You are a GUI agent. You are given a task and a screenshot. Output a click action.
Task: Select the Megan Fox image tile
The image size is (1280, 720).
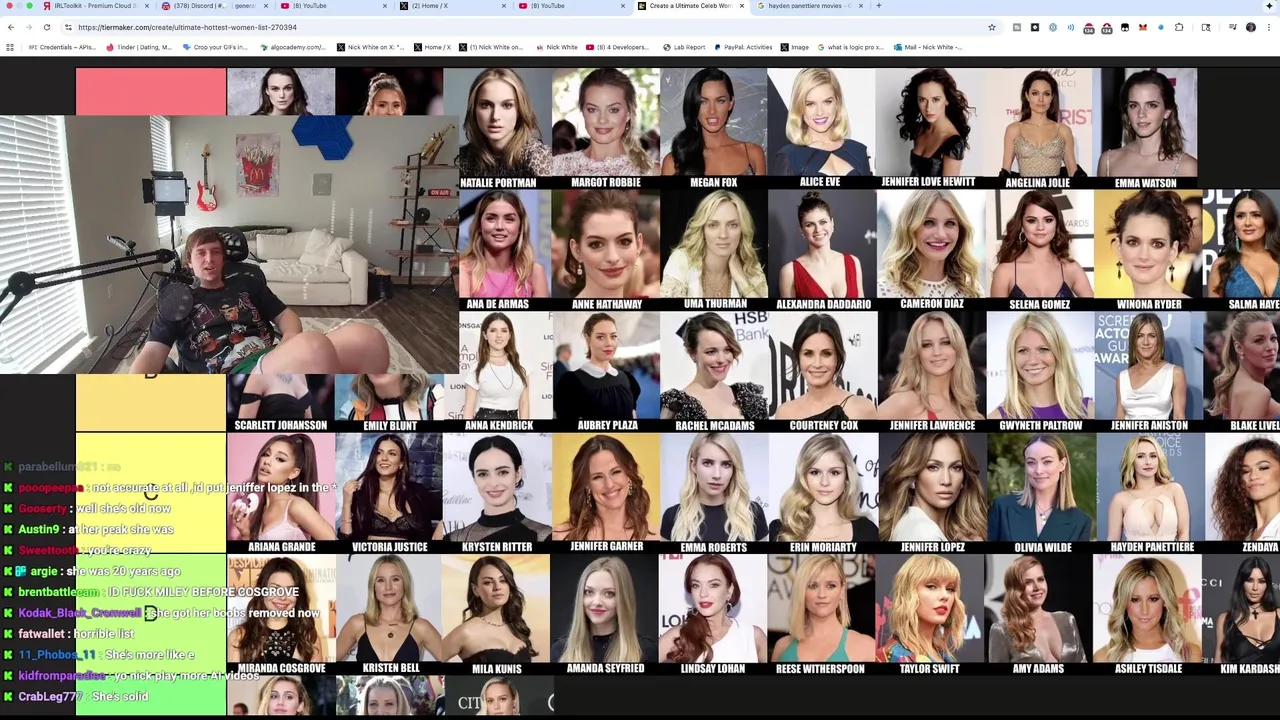(713, 129)
